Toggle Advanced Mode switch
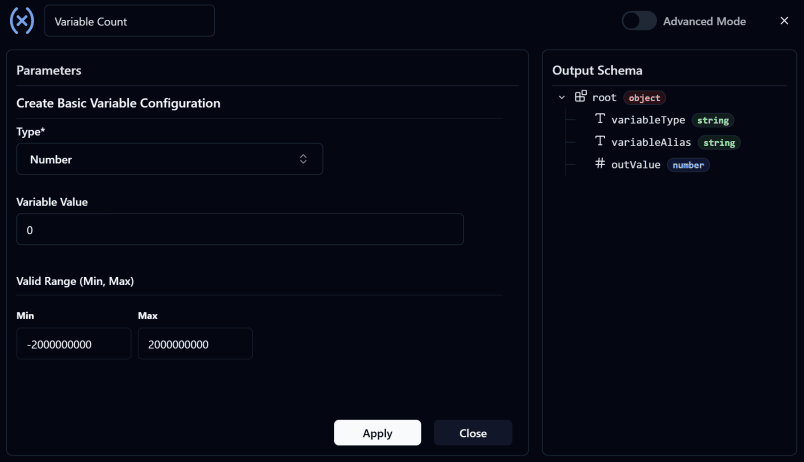804x462 pixels. [639, 21]
